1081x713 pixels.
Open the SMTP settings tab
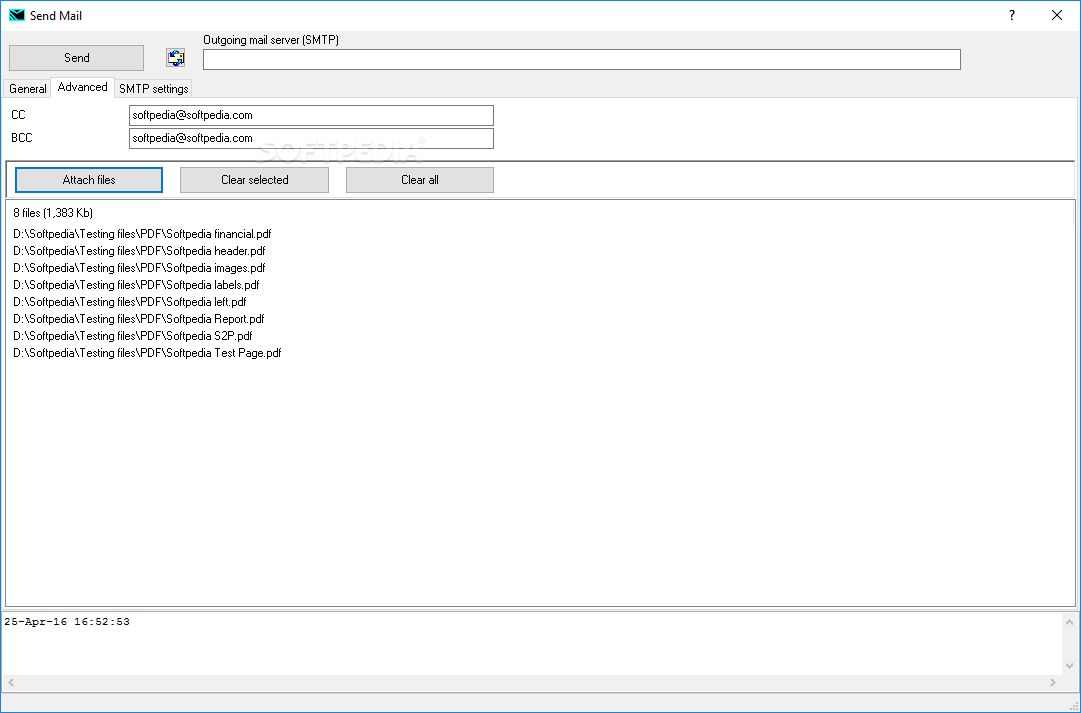(x=154, y=89)
